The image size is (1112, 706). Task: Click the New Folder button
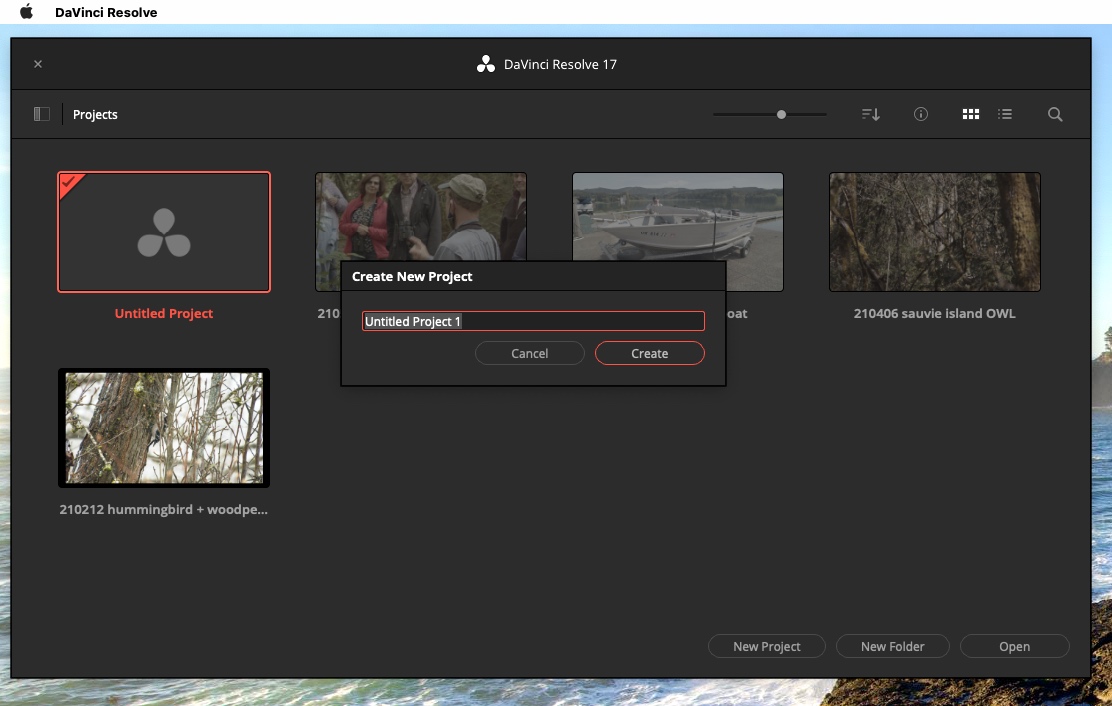[x=893, y=646]
